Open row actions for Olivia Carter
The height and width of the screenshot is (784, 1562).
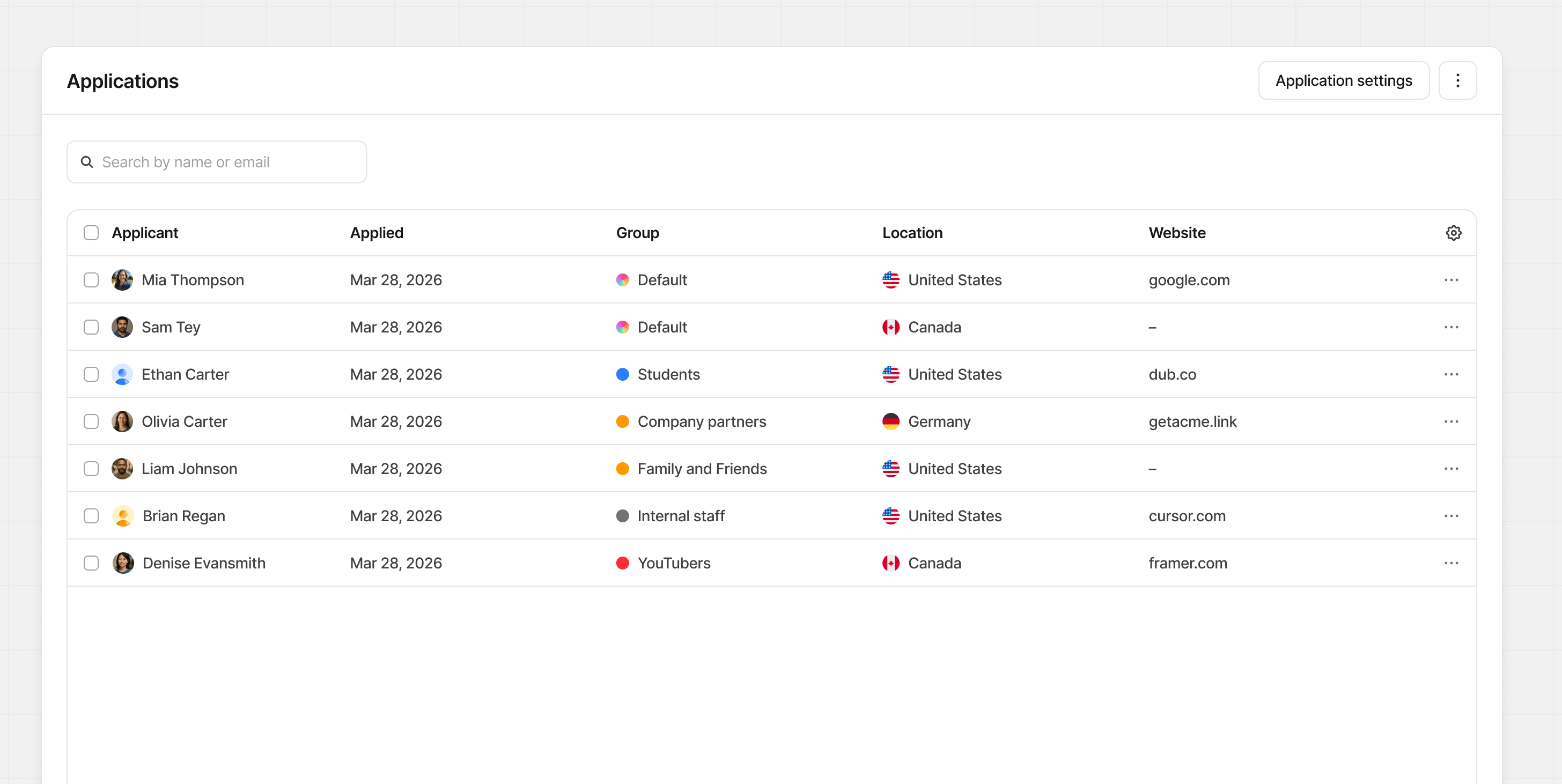click(1451, 421)
